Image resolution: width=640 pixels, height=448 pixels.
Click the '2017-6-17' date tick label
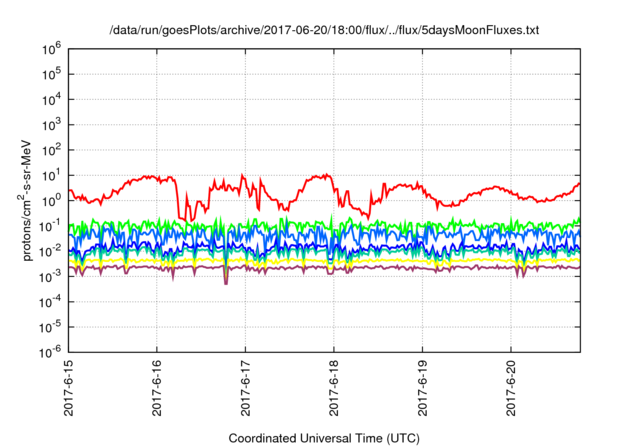pyautogui.click(x=245, y=388)
